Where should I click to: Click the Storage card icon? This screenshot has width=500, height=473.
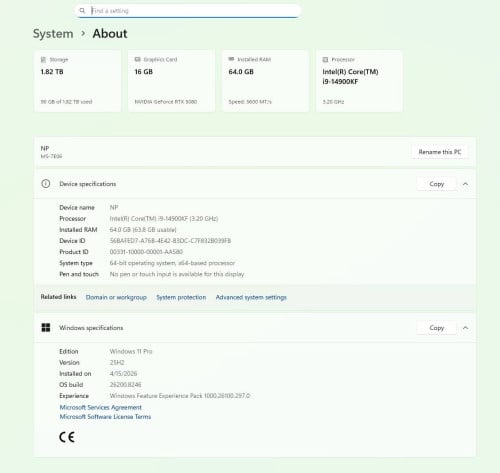click(x=43, y=60)
